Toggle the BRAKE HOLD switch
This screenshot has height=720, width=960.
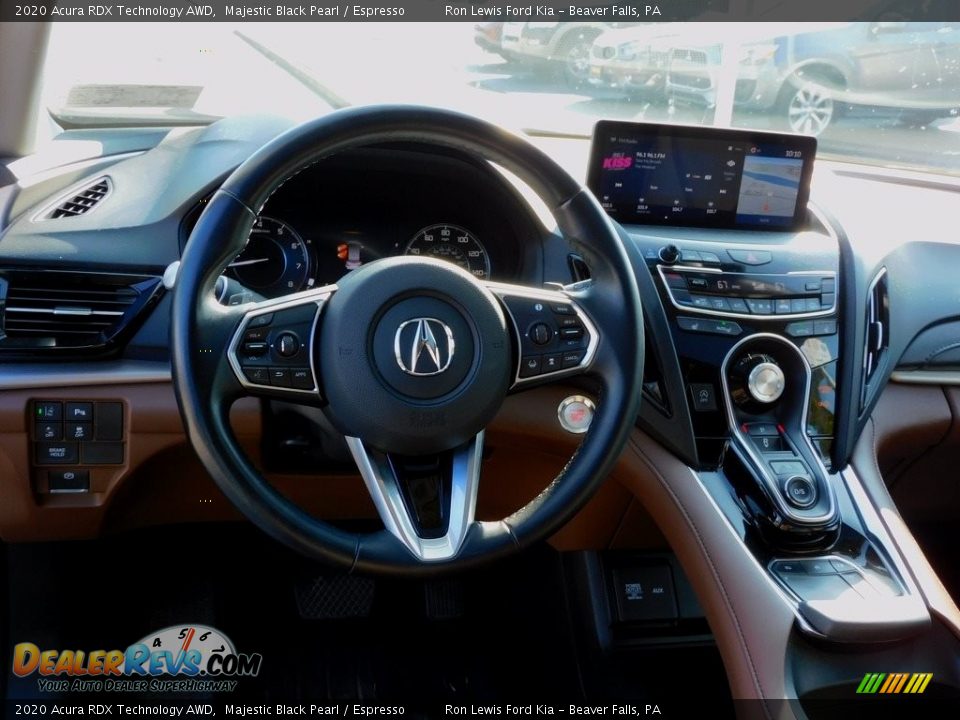pyautogui.click(x=57, y=452)
